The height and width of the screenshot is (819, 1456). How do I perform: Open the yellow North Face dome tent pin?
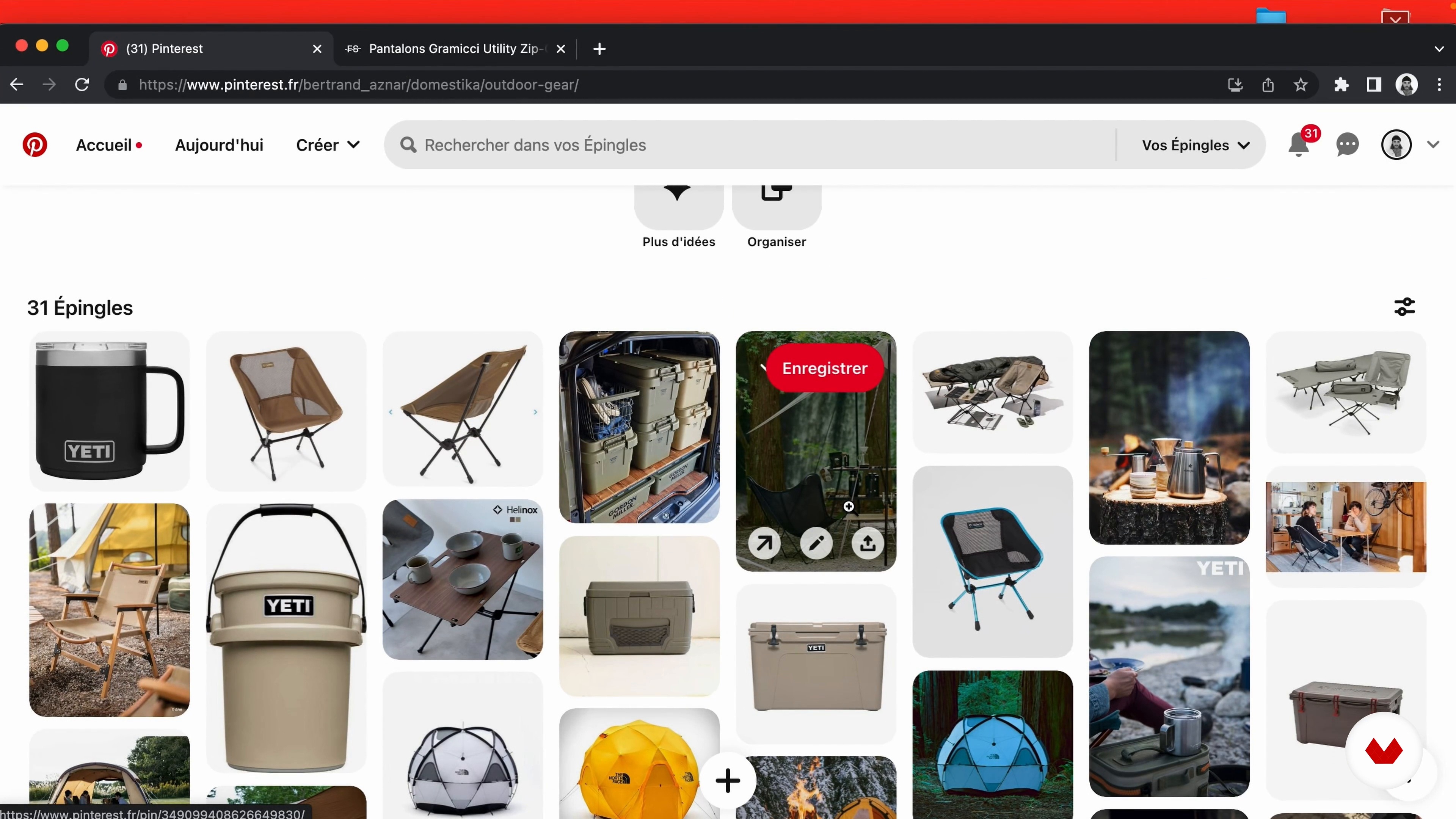tap(639, 764)
